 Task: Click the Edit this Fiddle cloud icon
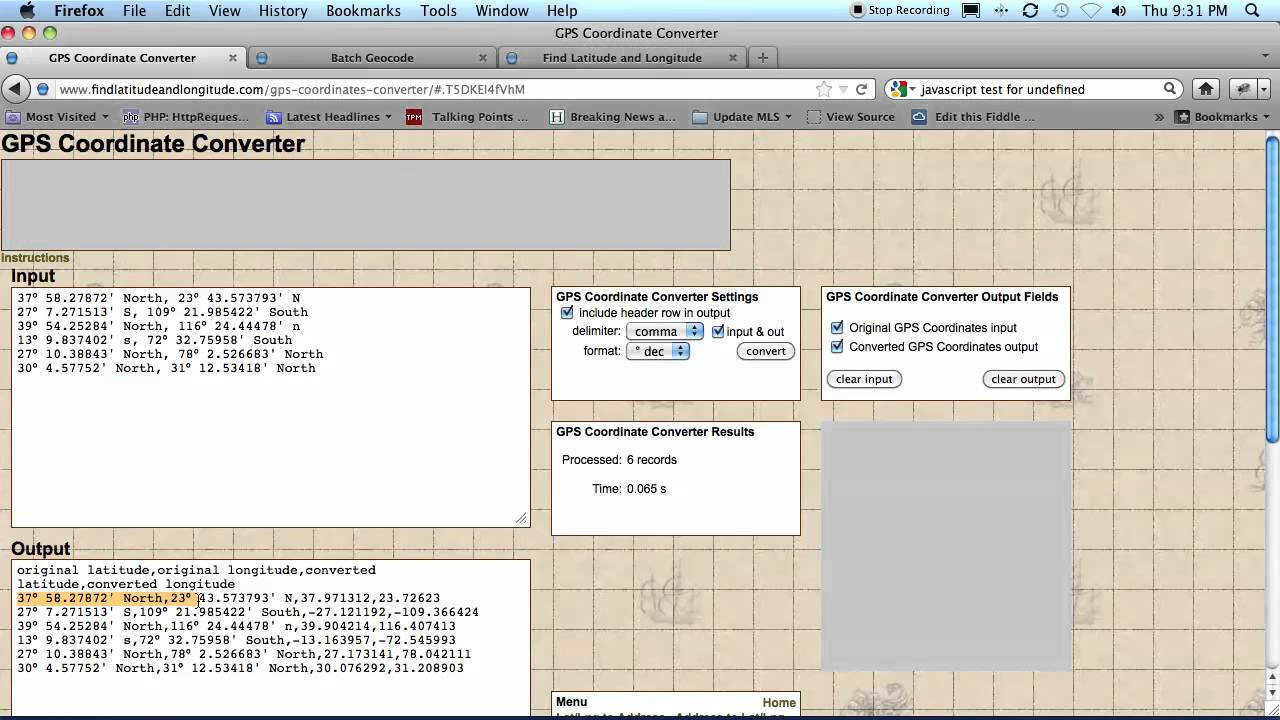919,117
